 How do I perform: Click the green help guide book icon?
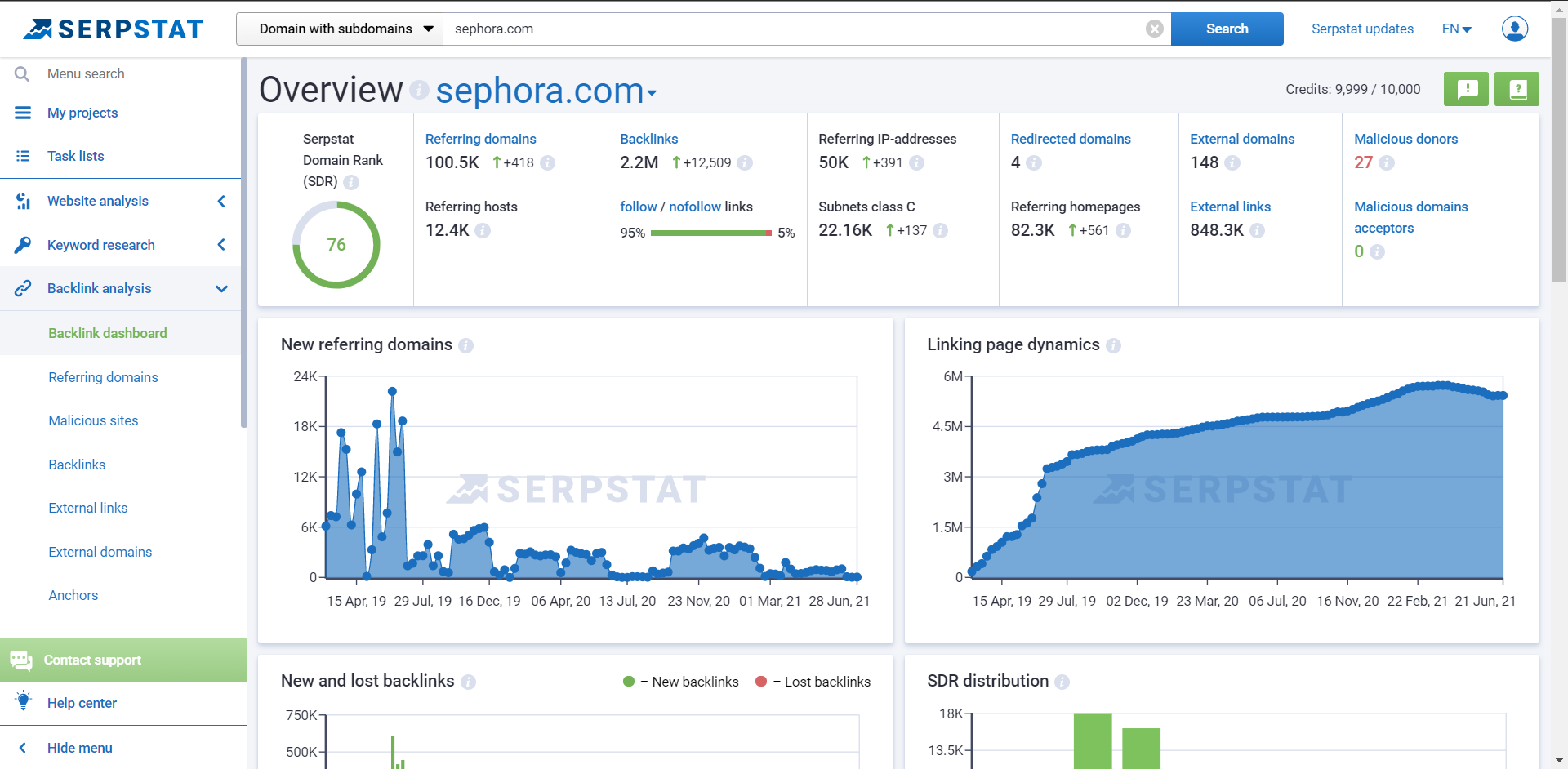(1517, 89)
